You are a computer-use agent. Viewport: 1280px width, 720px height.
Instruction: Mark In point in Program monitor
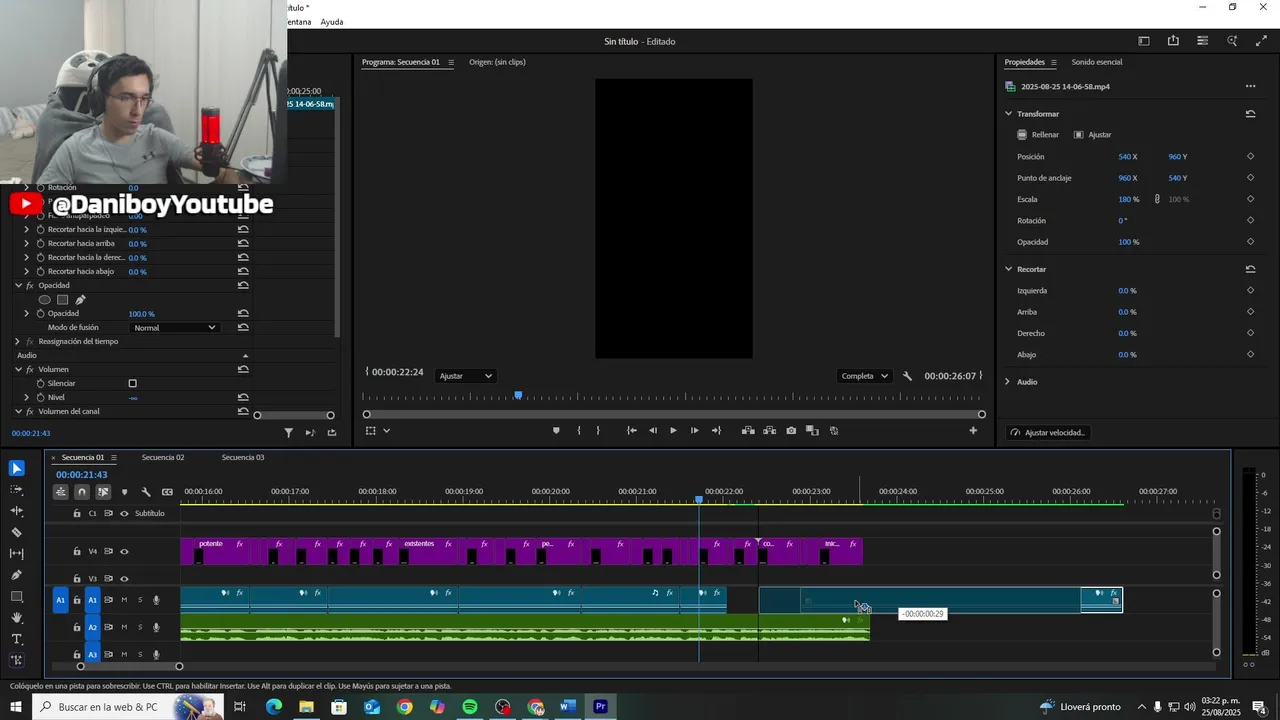(x=579, y=431)
